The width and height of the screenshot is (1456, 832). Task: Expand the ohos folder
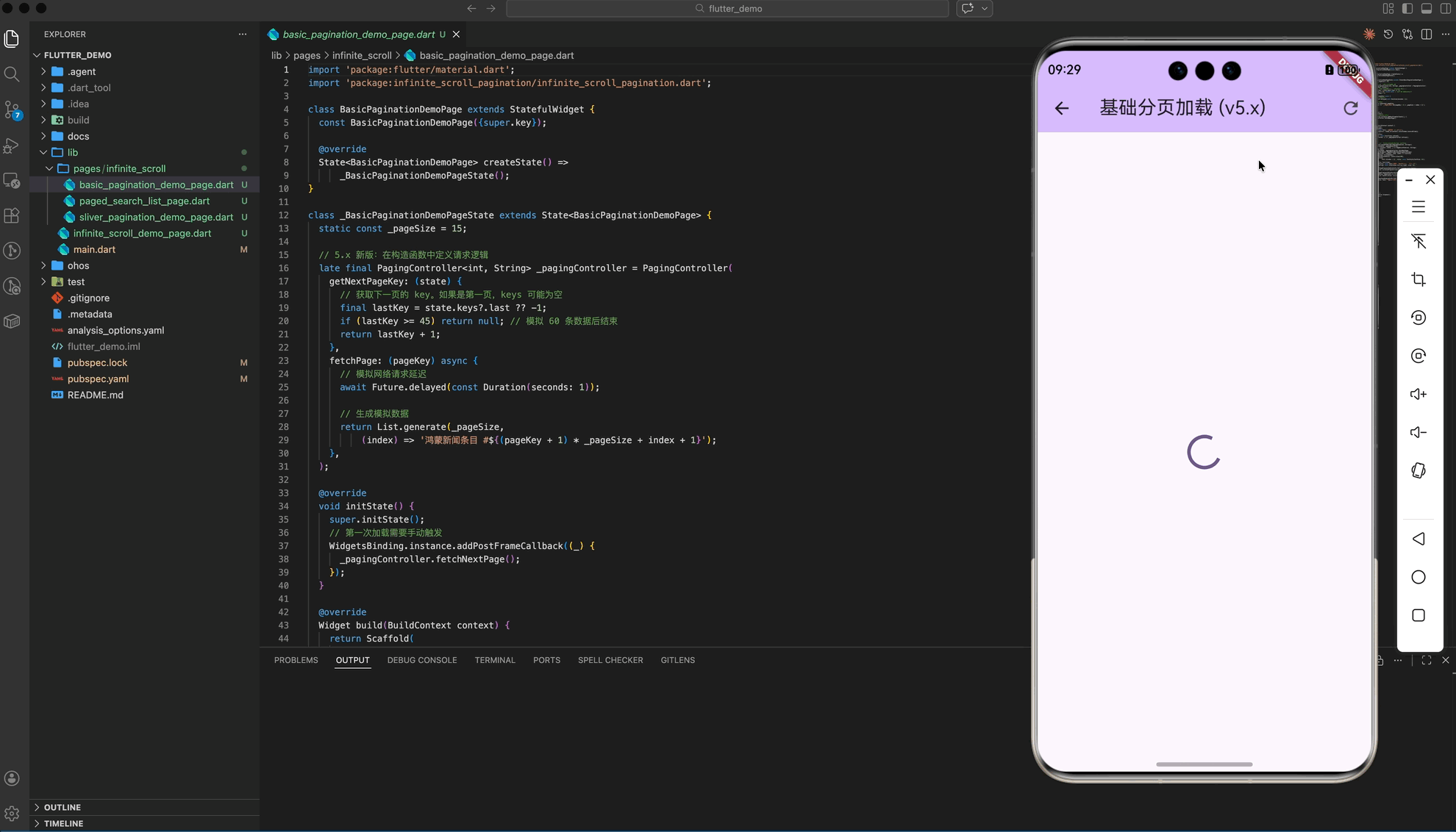click(78, 265)
